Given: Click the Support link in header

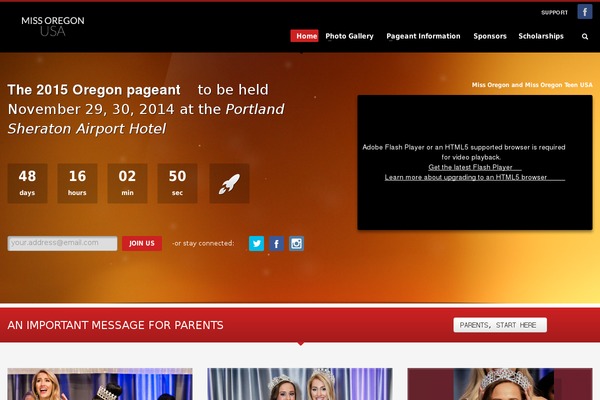Looking at the screenshot, I should 554,13.
